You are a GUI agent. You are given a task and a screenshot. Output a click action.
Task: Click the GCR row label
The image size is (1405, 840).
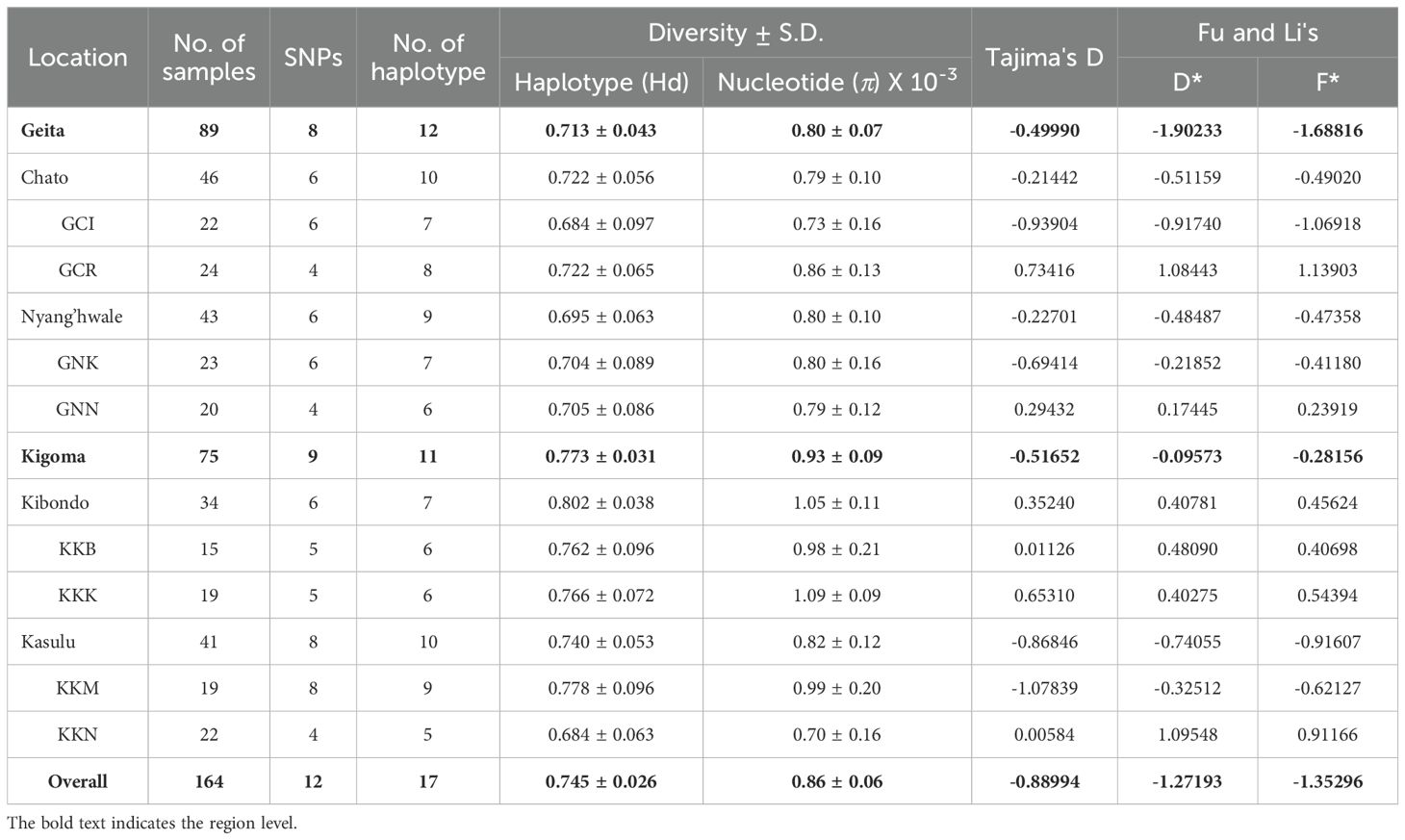click(x=78, y=269)
